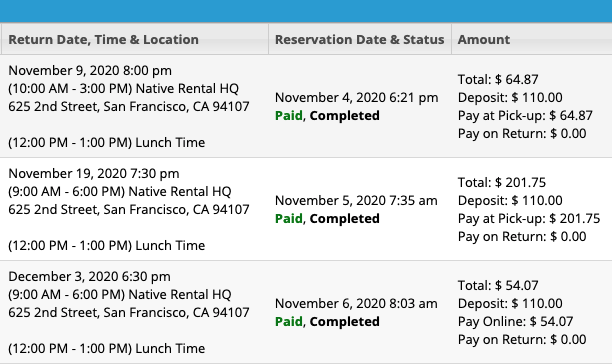The height and width of the screenshot is (364, 612).
Task: Click the Amount column header
Action: [x=484, y=39]
